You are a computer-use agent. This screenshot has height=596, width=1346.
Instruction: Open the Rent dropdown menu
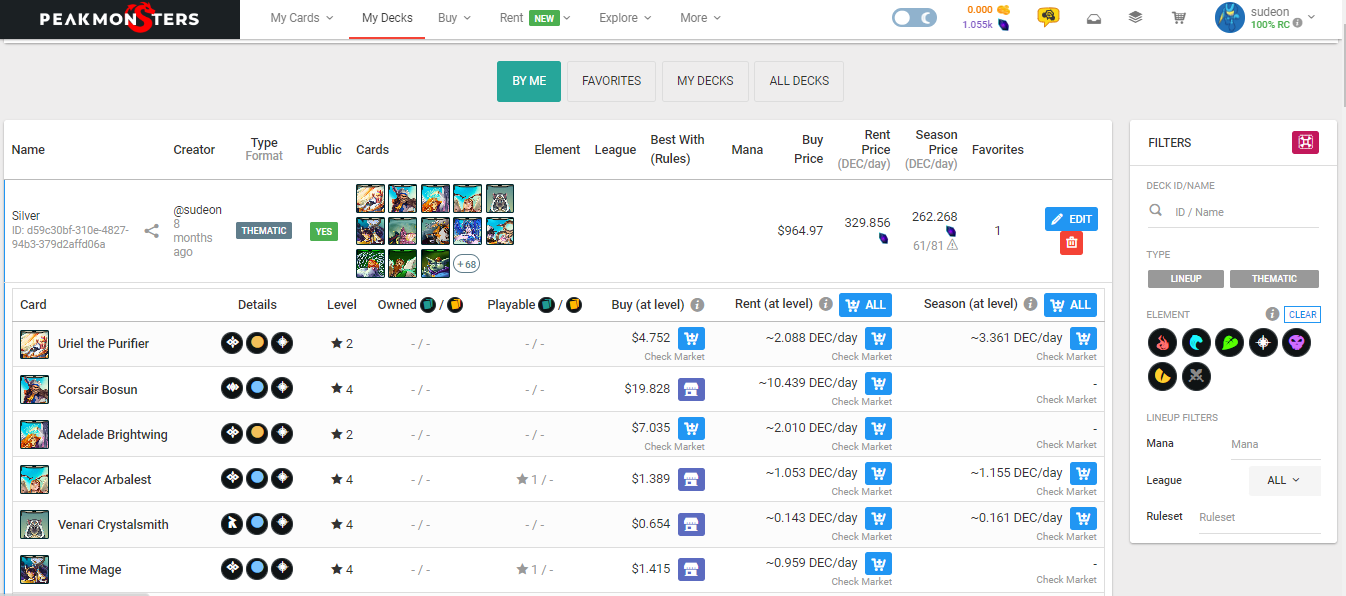[x=535, y=18]
